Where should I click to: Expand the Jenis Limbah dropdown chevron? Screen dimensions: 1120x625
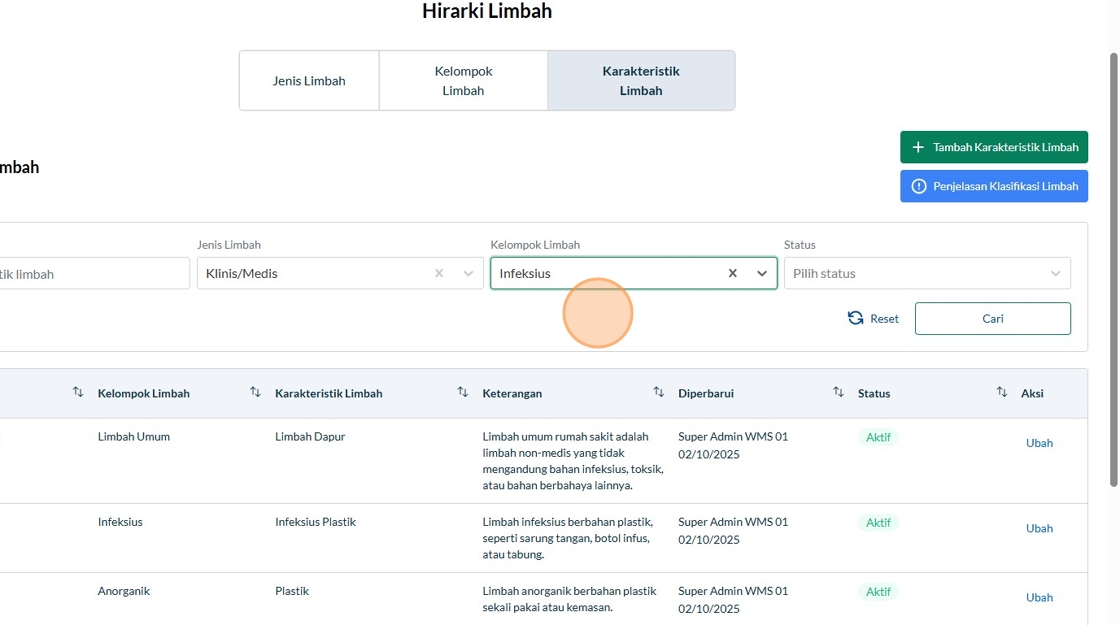(x=468, y=273)
